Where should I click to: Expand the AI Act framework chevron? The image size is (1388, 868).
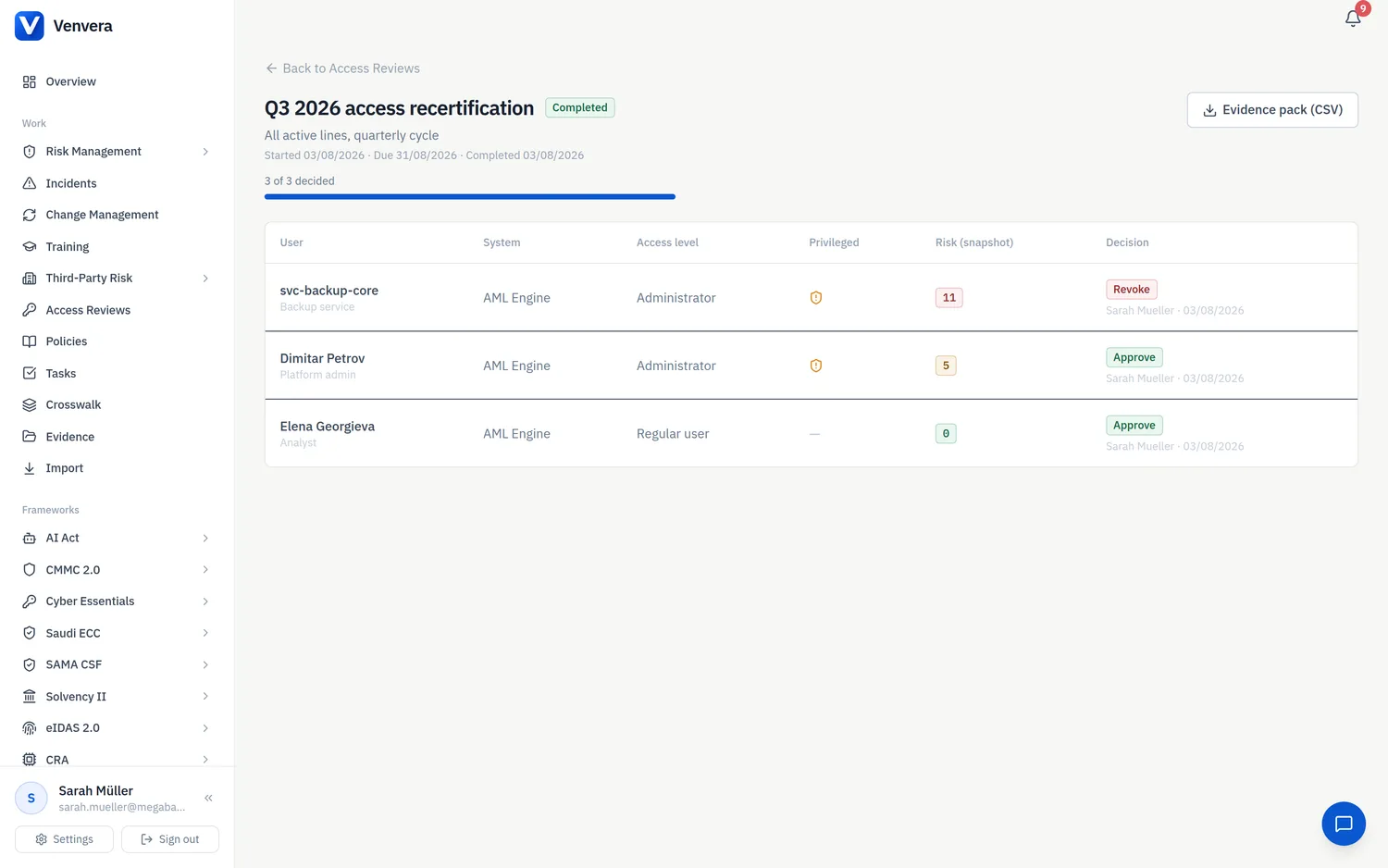click(x=205, y=539)
